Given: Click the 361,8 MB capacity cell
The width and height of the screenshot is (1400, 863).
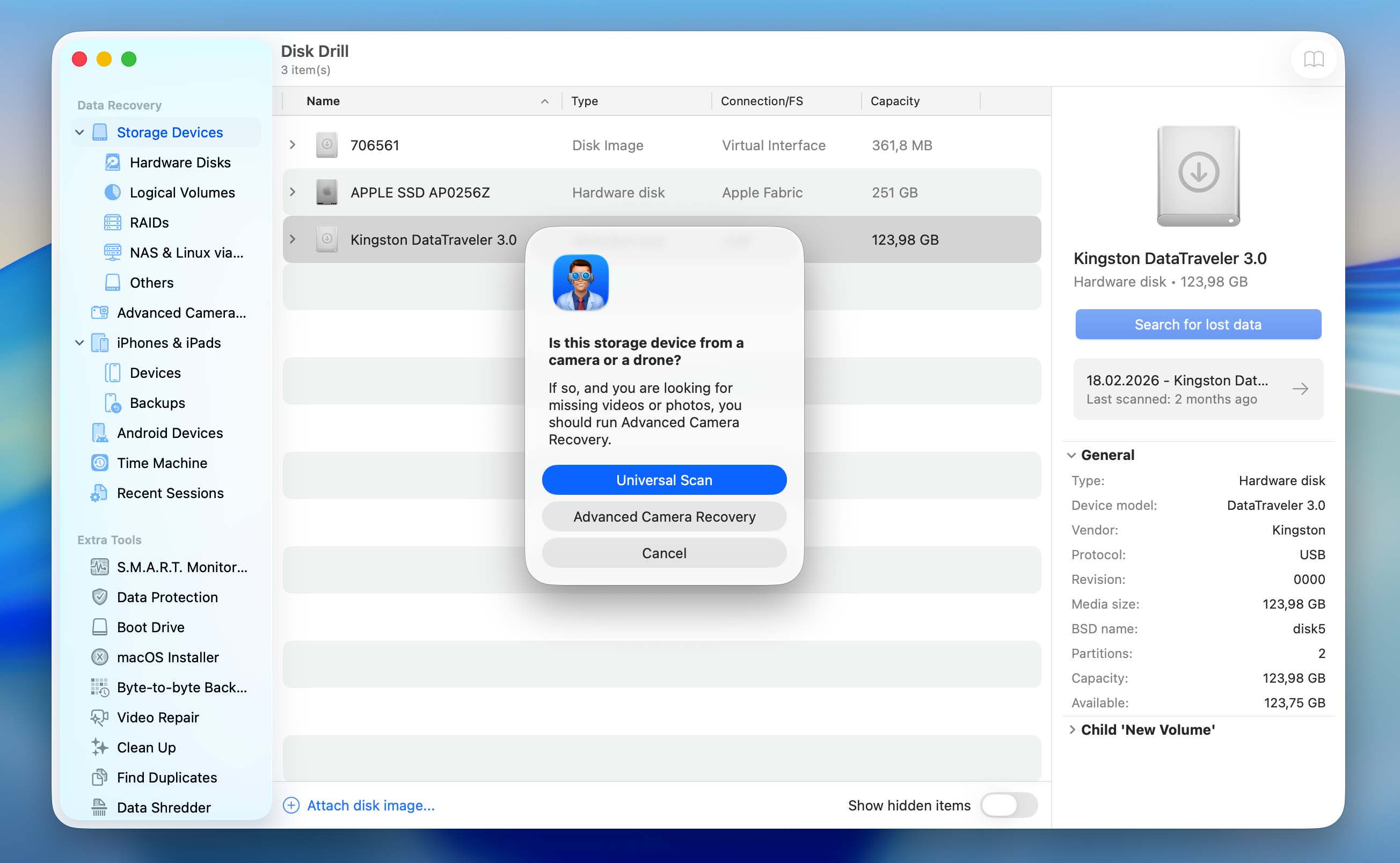Looking at the screenshot, I should (x=902, y=145).
